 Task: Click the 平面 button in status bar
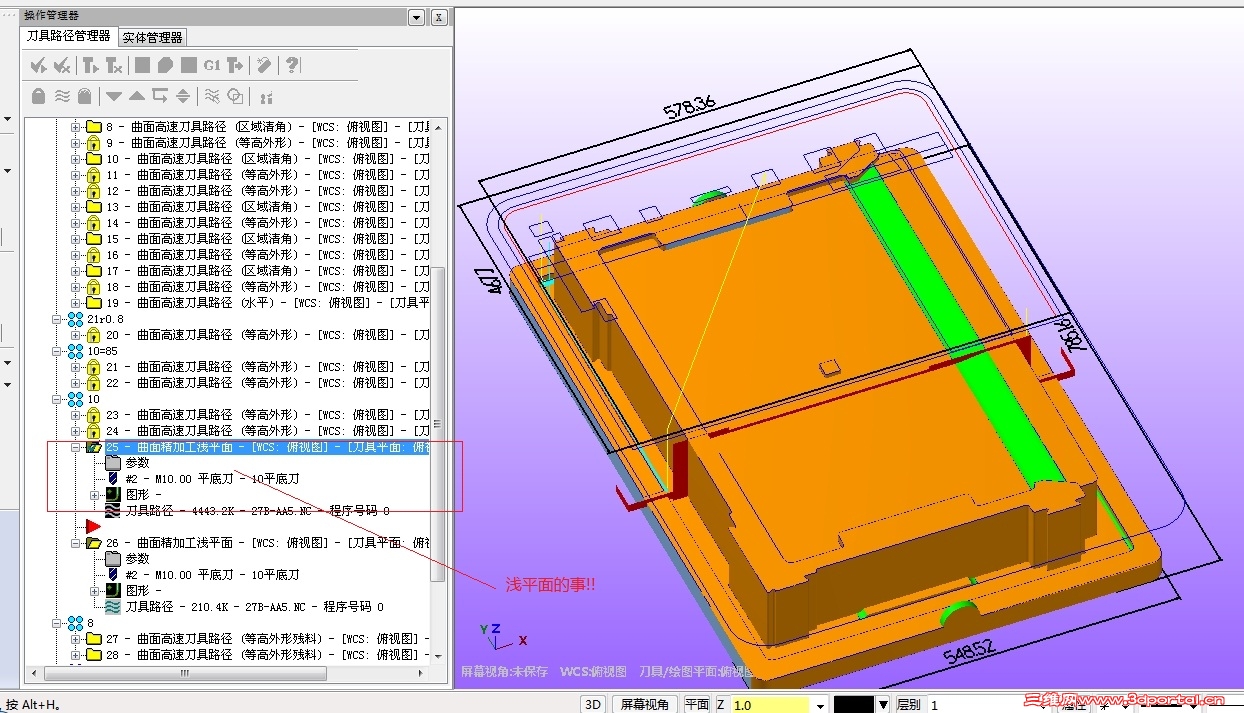(697, 704)
